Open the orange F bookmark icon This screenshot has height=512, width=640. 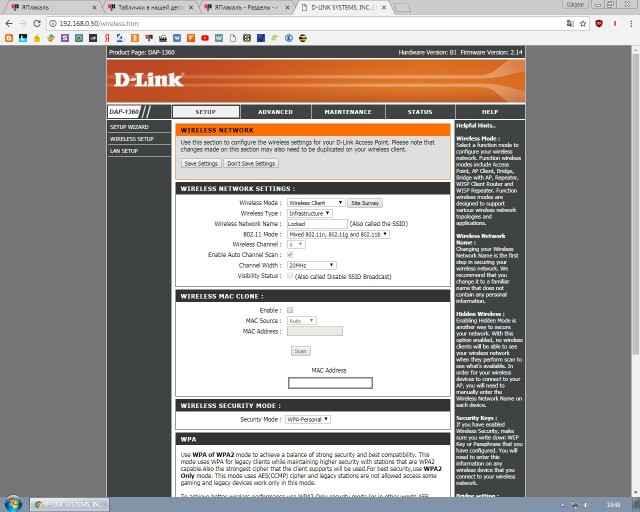coord(191,38)
